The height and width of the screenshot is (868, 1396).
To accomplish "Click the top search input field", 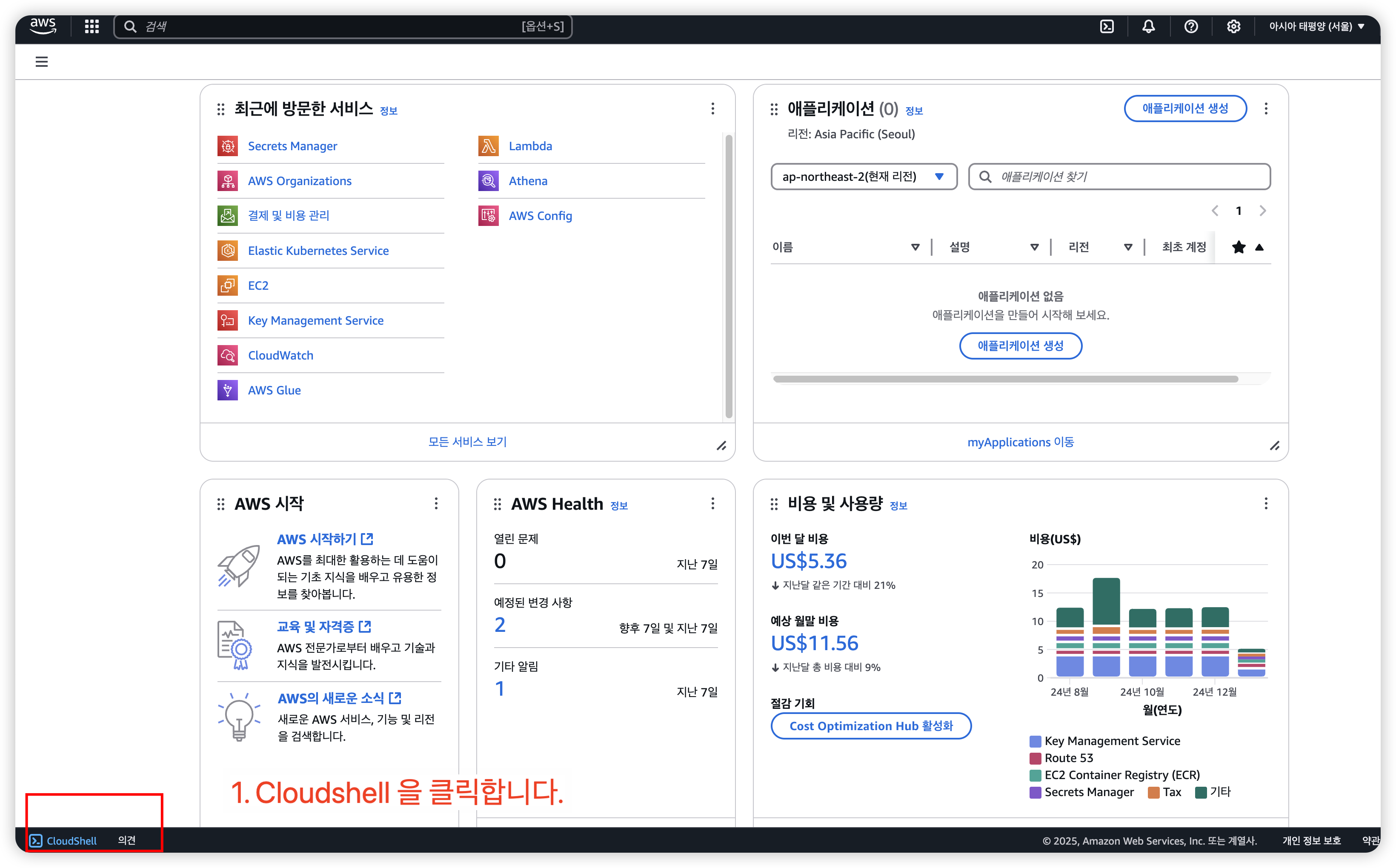I will [x=343, y=26].
